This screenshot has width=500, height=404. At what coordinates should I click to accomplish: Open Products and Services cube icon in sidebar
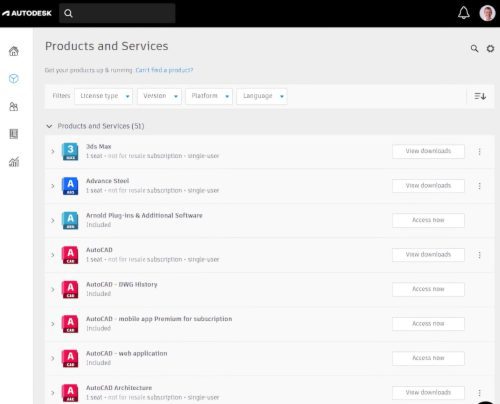[14, 79]
